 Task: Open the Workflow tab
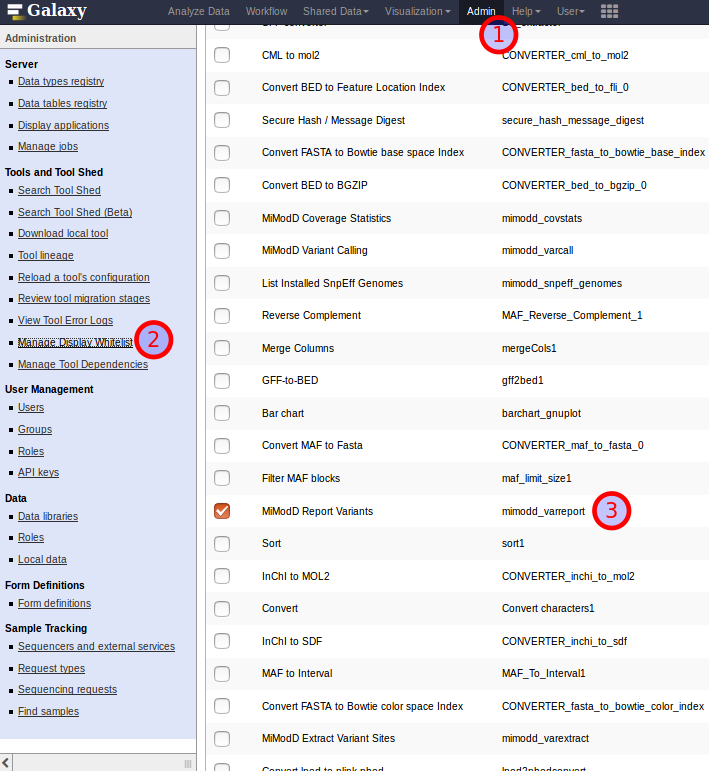266,11
